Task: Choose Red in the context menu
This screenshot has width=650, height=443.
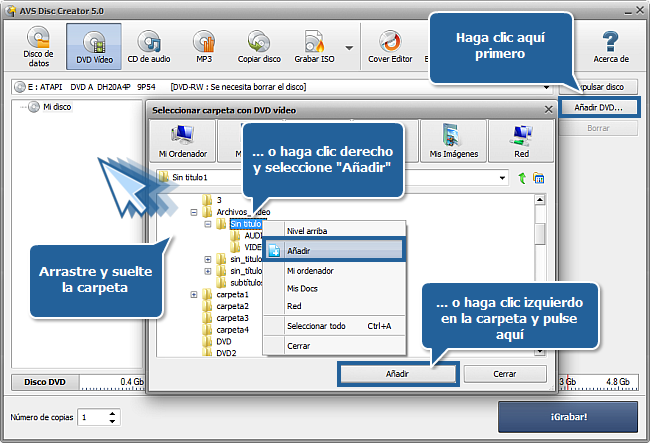Action: coord(335,306)
